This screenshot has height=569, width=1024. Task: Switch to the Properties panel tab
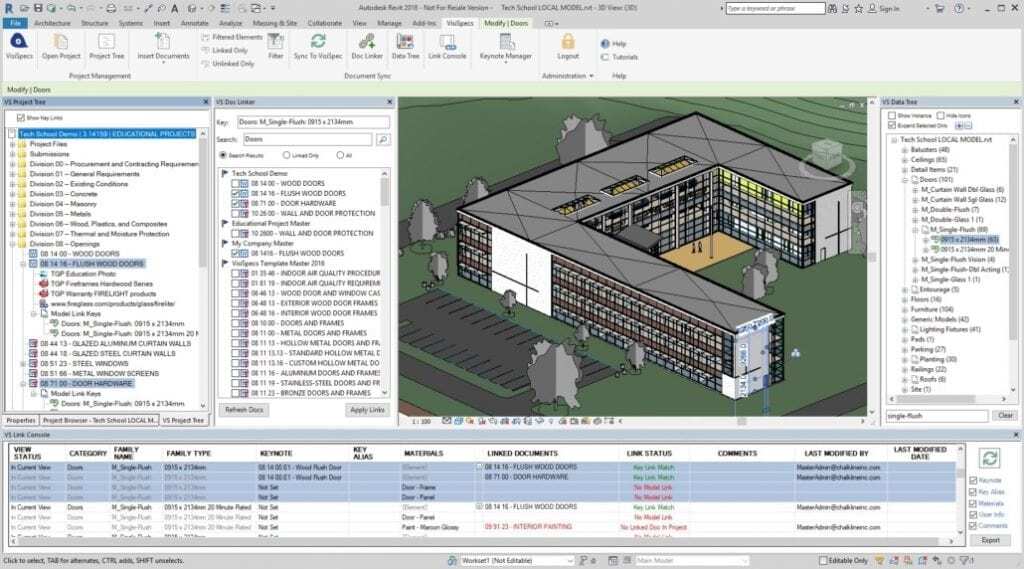21,420
